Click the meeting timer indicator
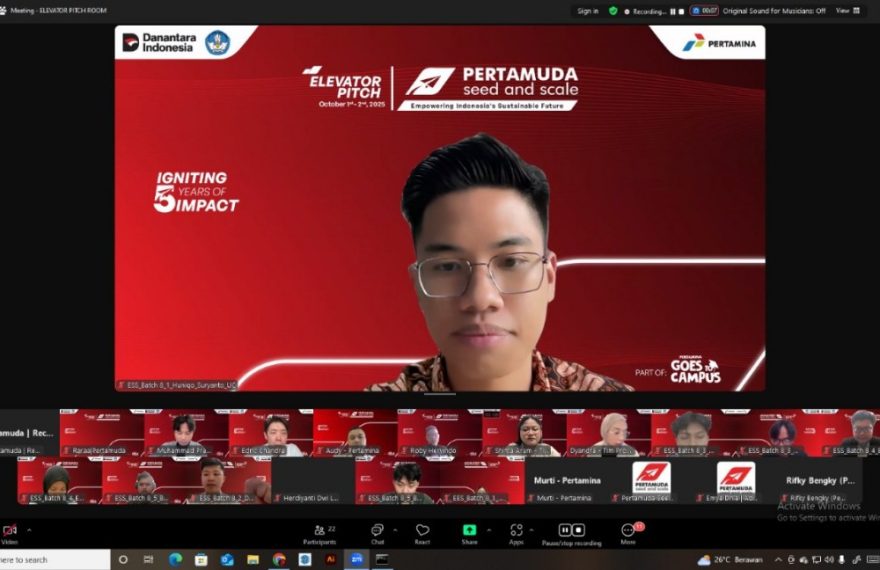Screen dimensions: 880x570 click(708, 11)
